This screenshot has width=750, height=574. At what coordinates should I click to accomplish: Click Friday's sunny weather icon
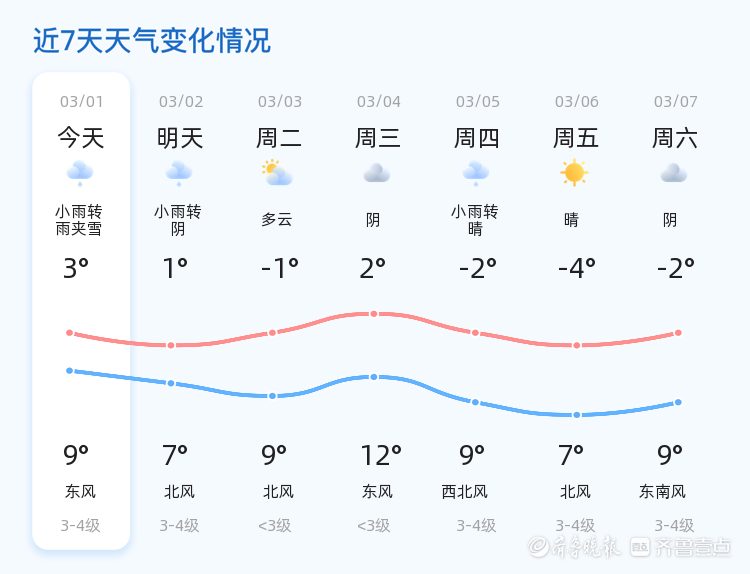(574, 173)
